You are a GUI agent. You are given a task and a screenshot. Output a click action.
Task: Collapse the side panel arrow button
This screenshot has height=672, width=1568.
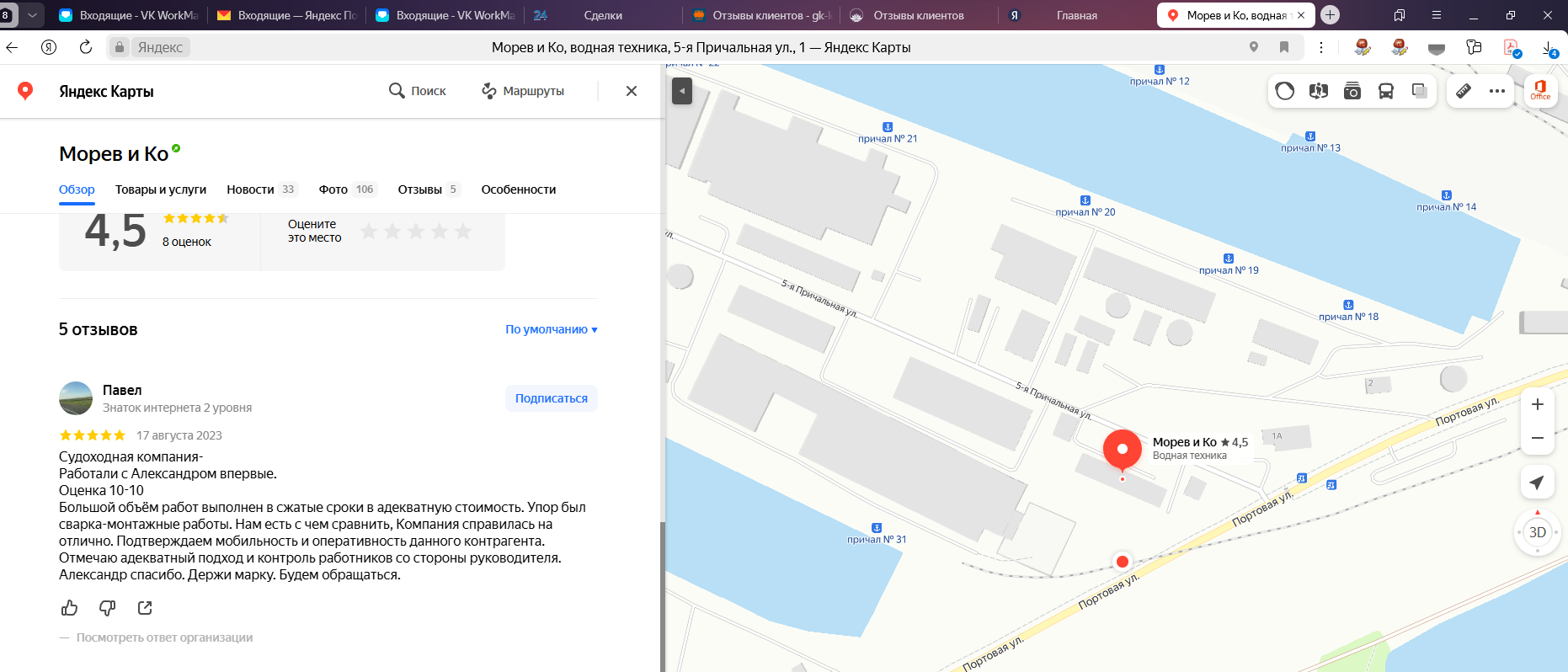pyautogui.click(x=682, y=91)
